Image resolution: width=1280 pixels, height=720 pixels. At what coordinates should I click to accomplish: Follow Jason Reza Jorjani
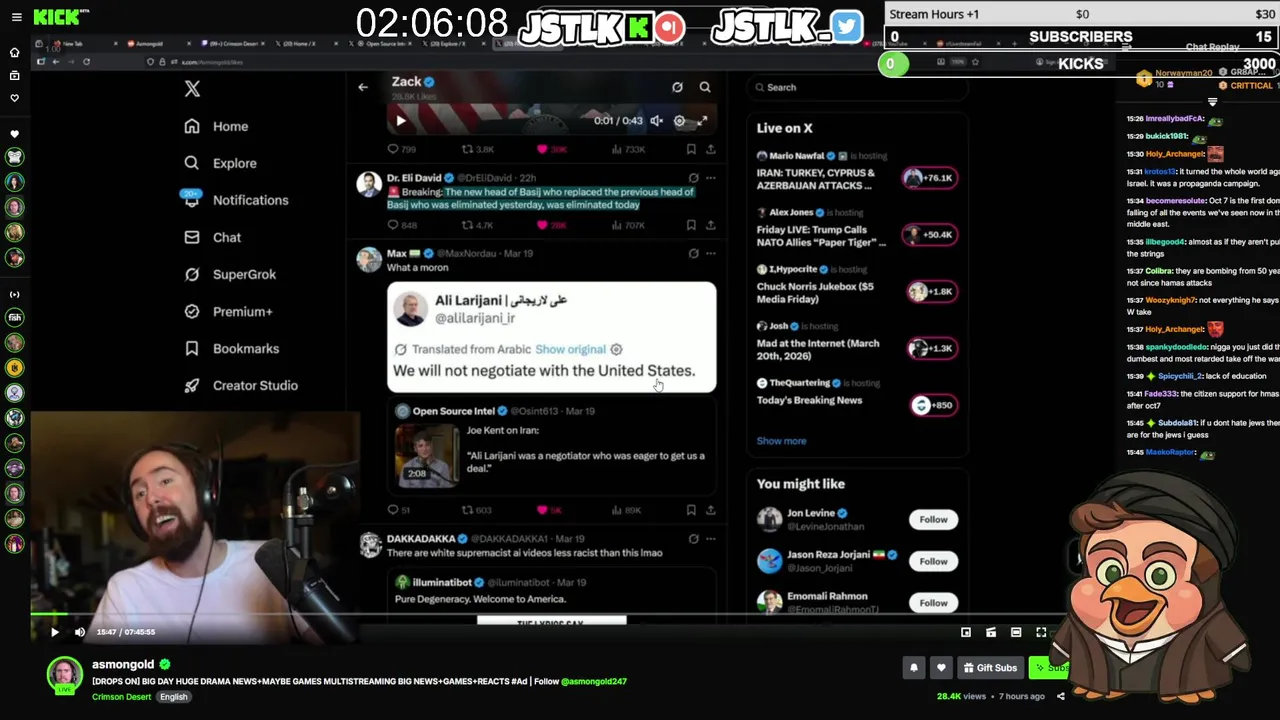933,561
